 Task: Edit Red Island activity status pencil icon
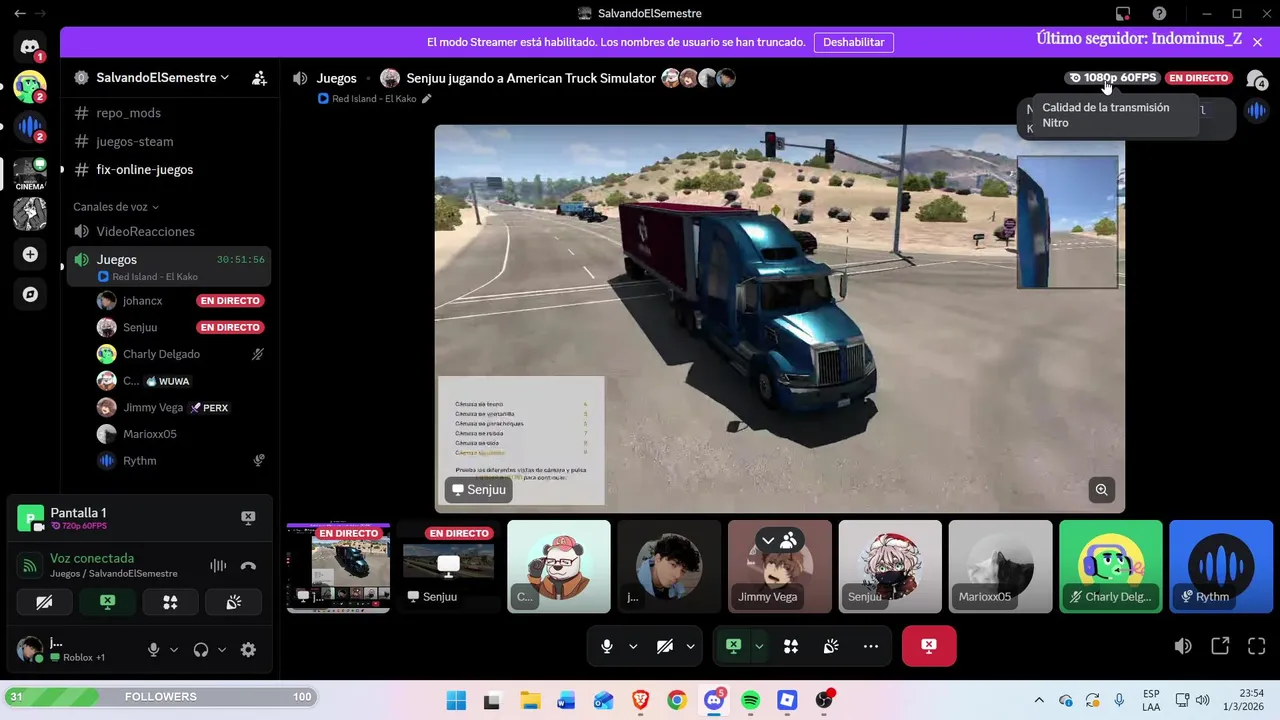coord(427,99)
